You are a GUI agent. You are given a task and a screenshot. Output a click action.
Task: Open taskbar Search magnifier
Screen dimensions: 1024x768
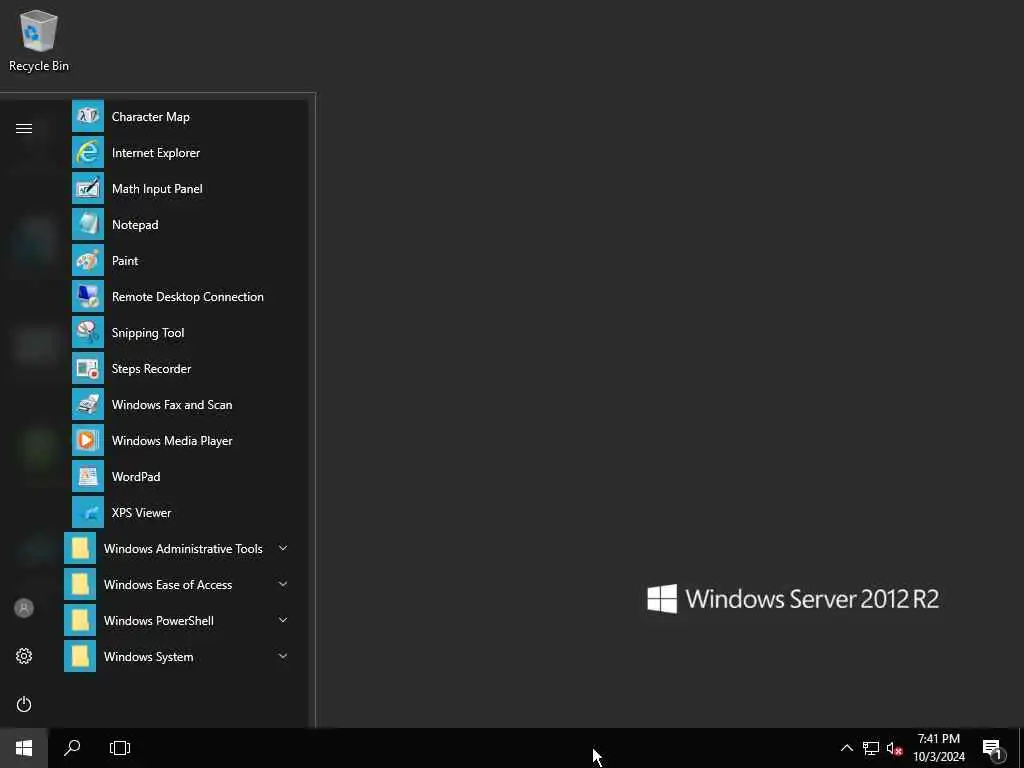click(x=72, y=748)
